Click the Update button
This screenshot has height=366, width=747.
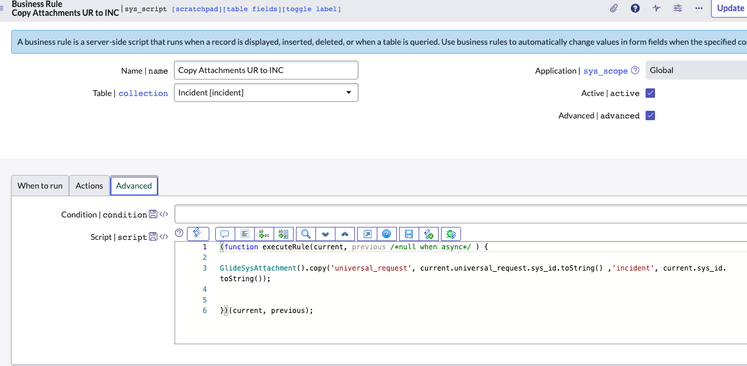(729, 8)
